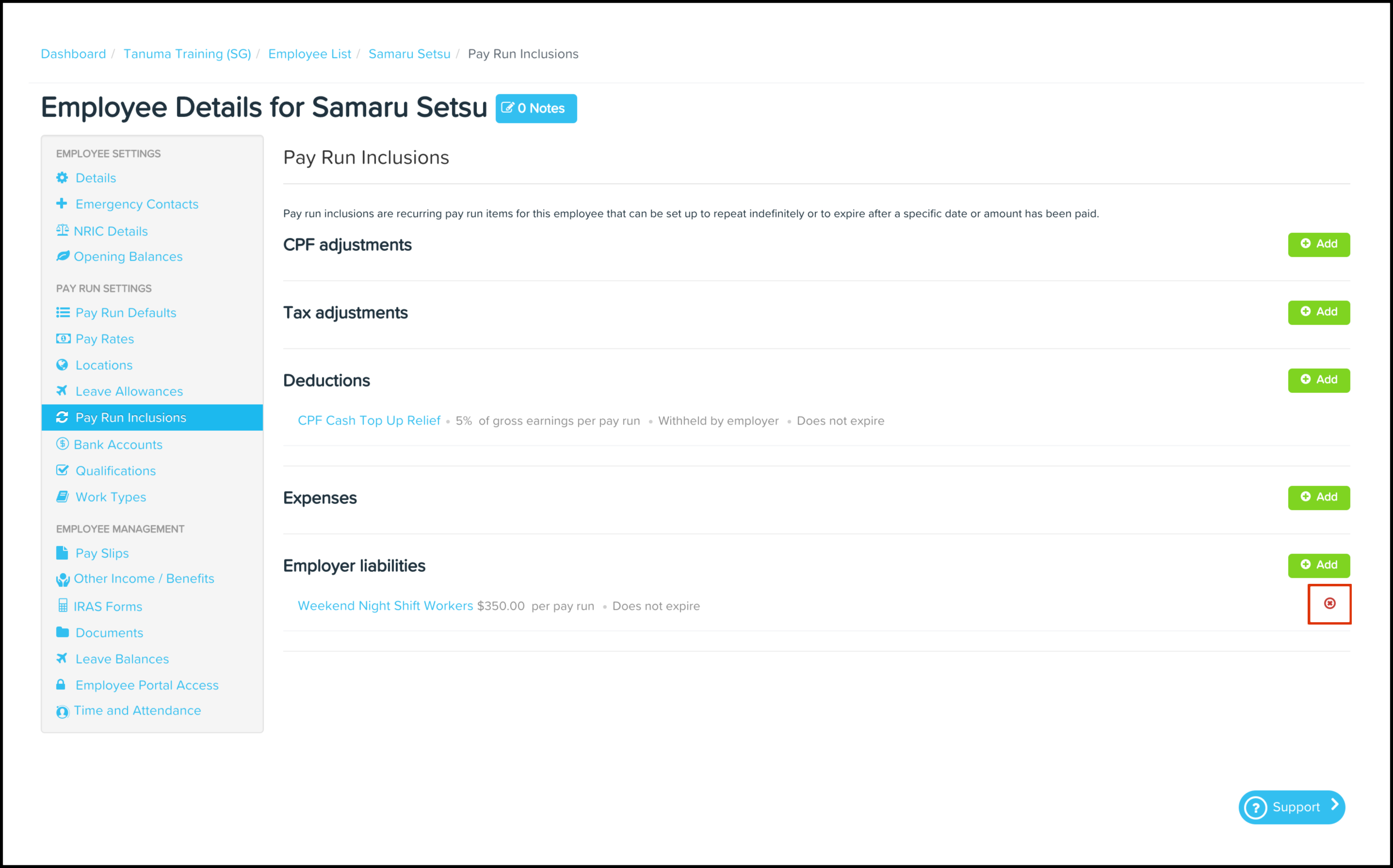The width and height of the screenshot is (1393, 868).
Task: Go to Bank Accounts in sidebar
Action: point(118,445)
